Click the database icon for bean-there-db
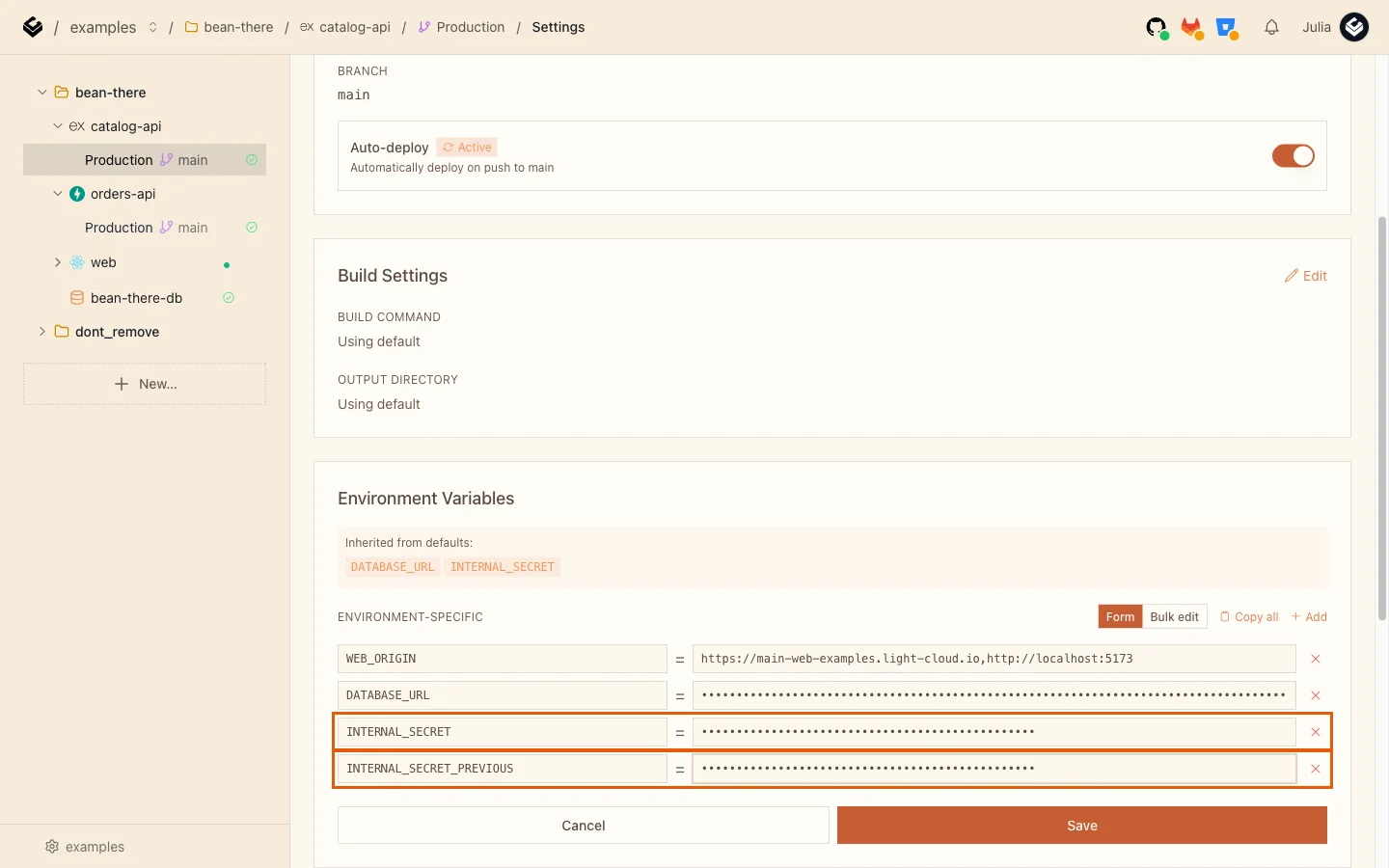The width and height of the screenshot is (1389, 868). tap(77, 298)
